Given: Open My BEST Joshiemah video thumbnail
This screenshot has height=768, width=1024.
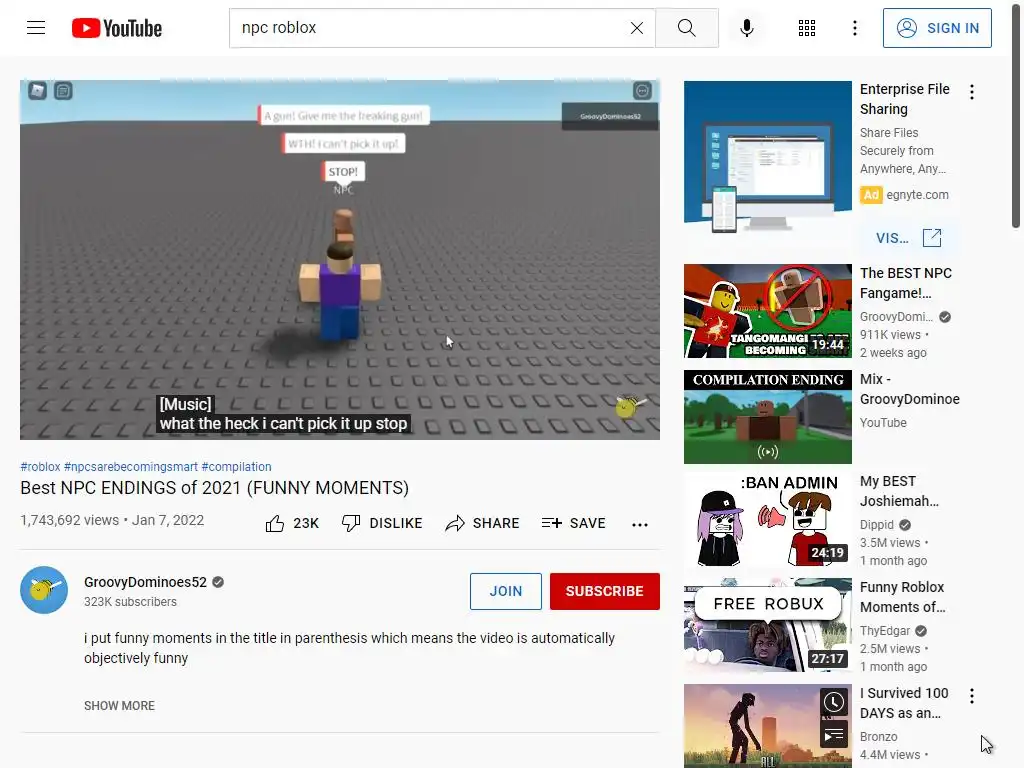Looking at the screenshot, I should (767, 521).
